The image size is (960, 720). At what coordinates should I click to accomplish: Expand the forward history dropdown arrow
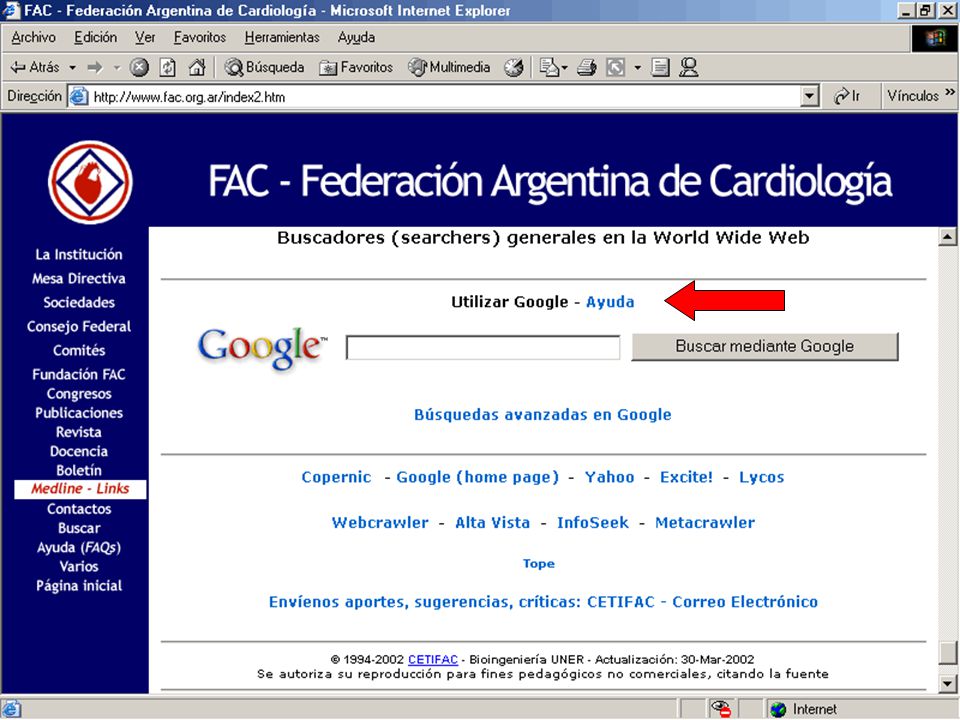117,67
